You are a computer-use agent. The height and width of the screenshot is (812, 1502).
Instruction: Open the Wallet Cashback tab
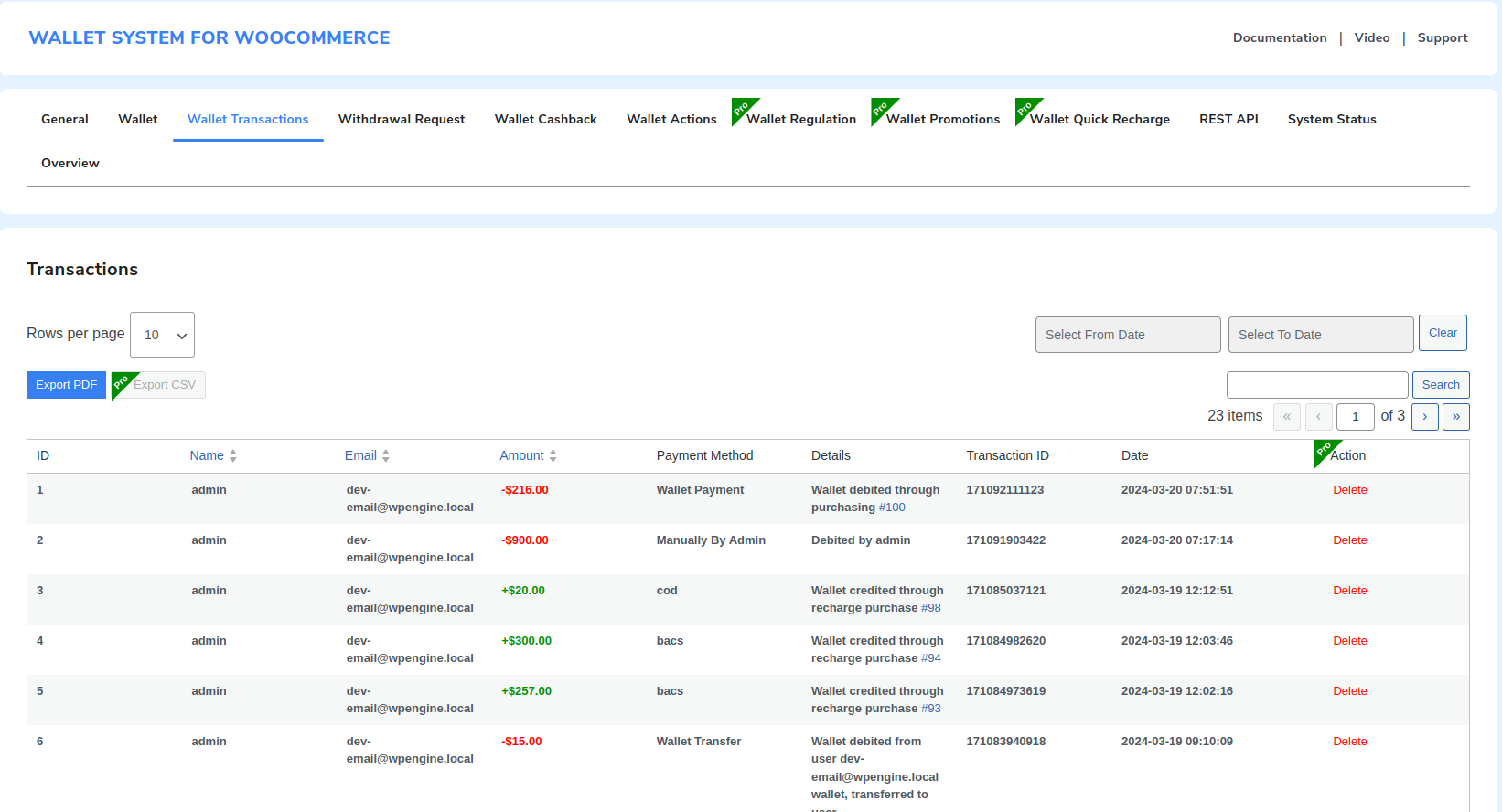tap(546, 119)
